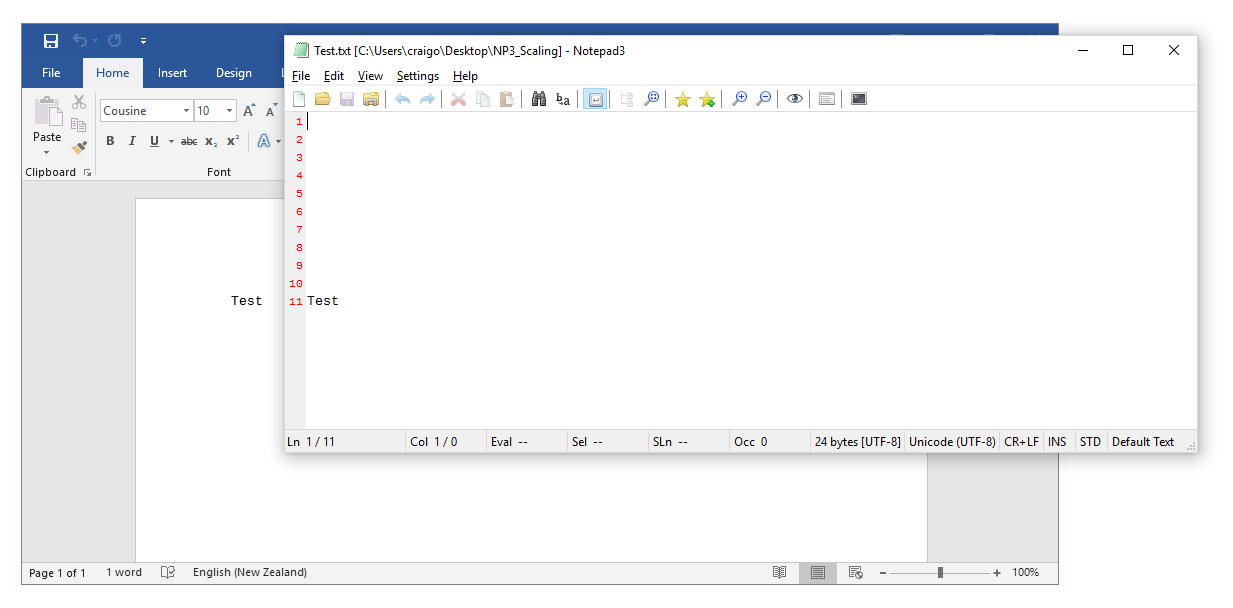Click the Redo arrow in Notepad3 toolbar
The height and width of the screenshot is (608, 1233).
[427, 99]
